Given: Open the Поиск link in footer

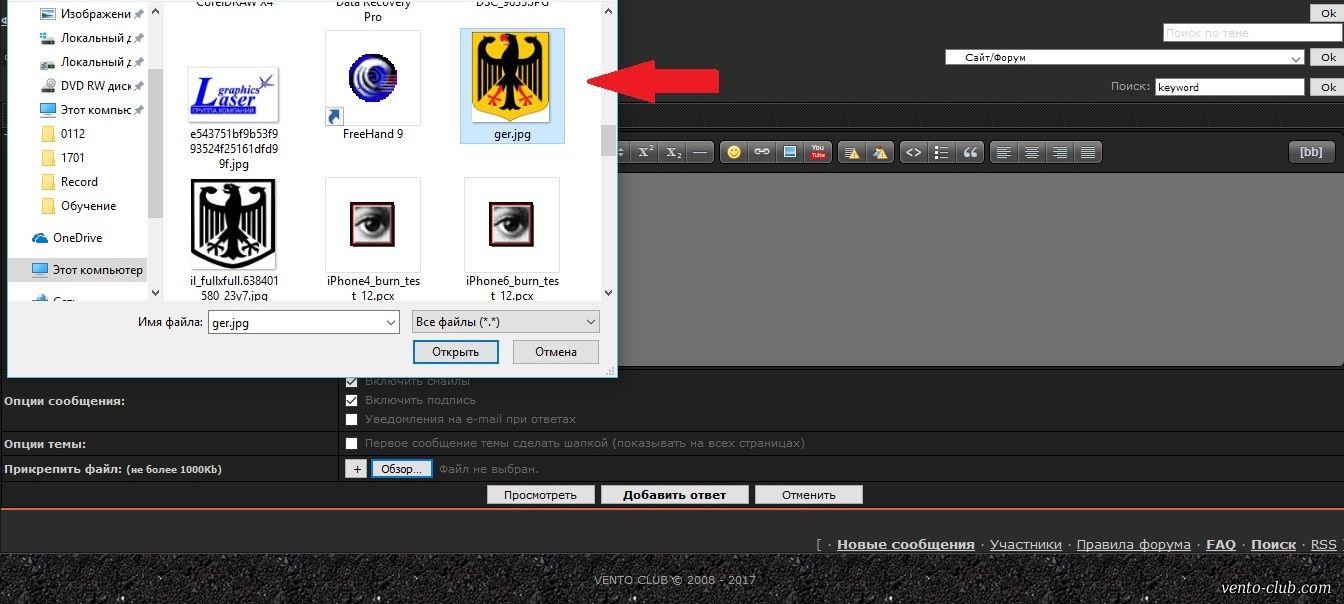Looking at the screenshot, I should [1274, 545].
